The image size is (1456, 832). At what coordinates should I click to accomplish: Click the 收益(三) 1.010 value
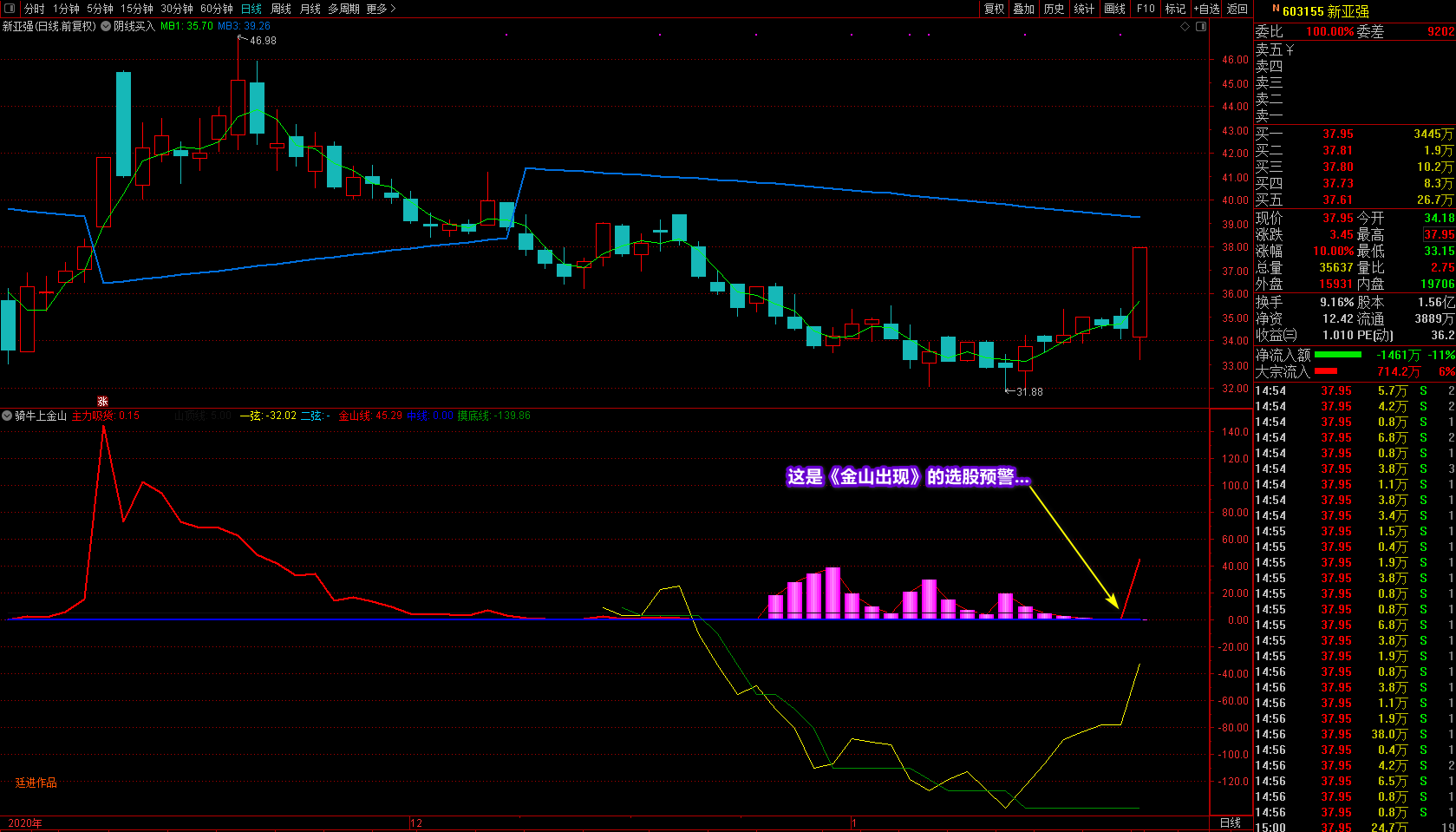[1338, 335]
